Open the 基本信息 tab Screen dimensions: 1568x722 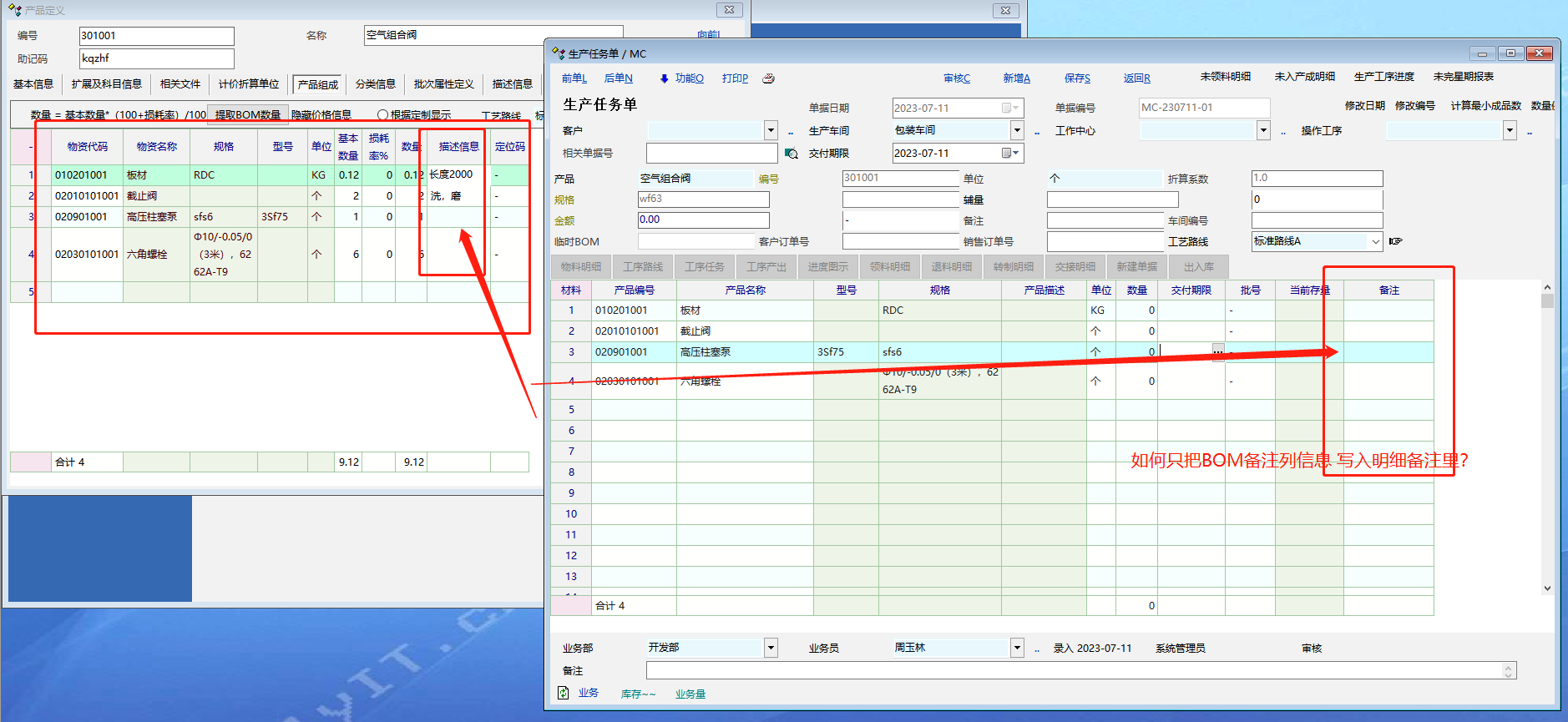coord(33,84)
